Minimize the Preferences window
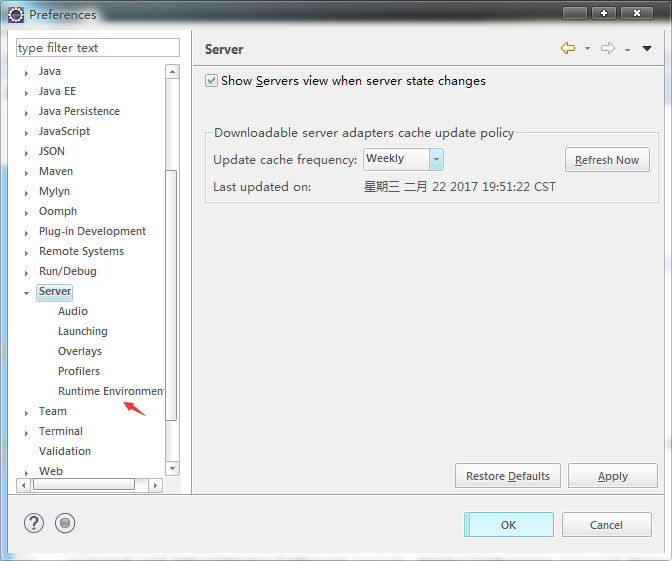 (x=575, y=13)
